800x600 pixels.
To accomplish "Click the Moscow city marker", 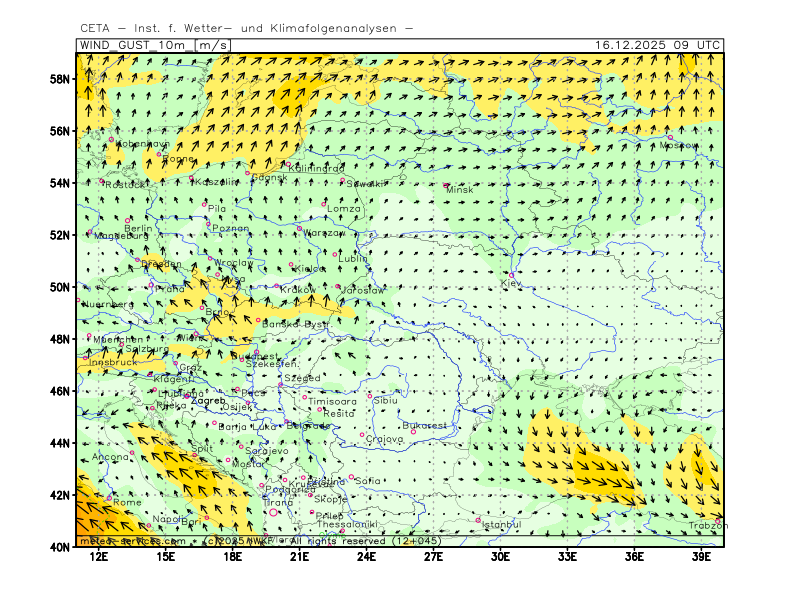I will pyautogui.click(x=670, y=138).
